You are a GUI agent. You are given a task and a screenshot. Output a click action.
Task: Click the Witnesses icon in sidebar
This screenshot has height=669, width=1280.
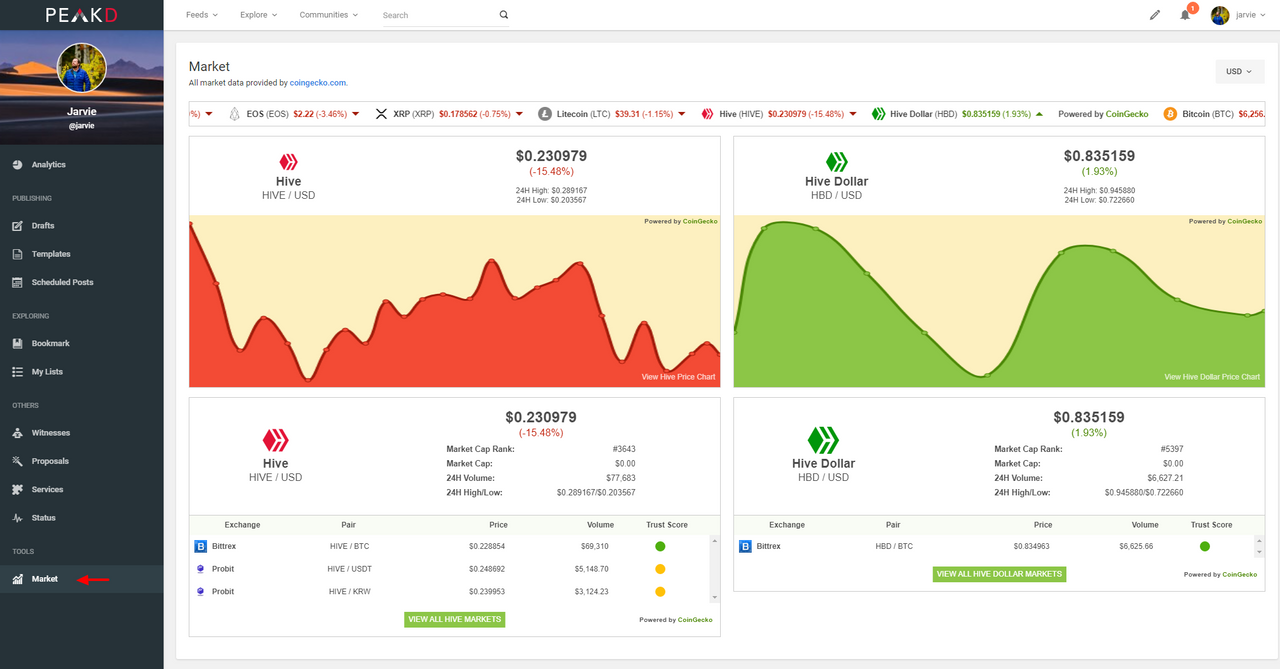point(17,433)
